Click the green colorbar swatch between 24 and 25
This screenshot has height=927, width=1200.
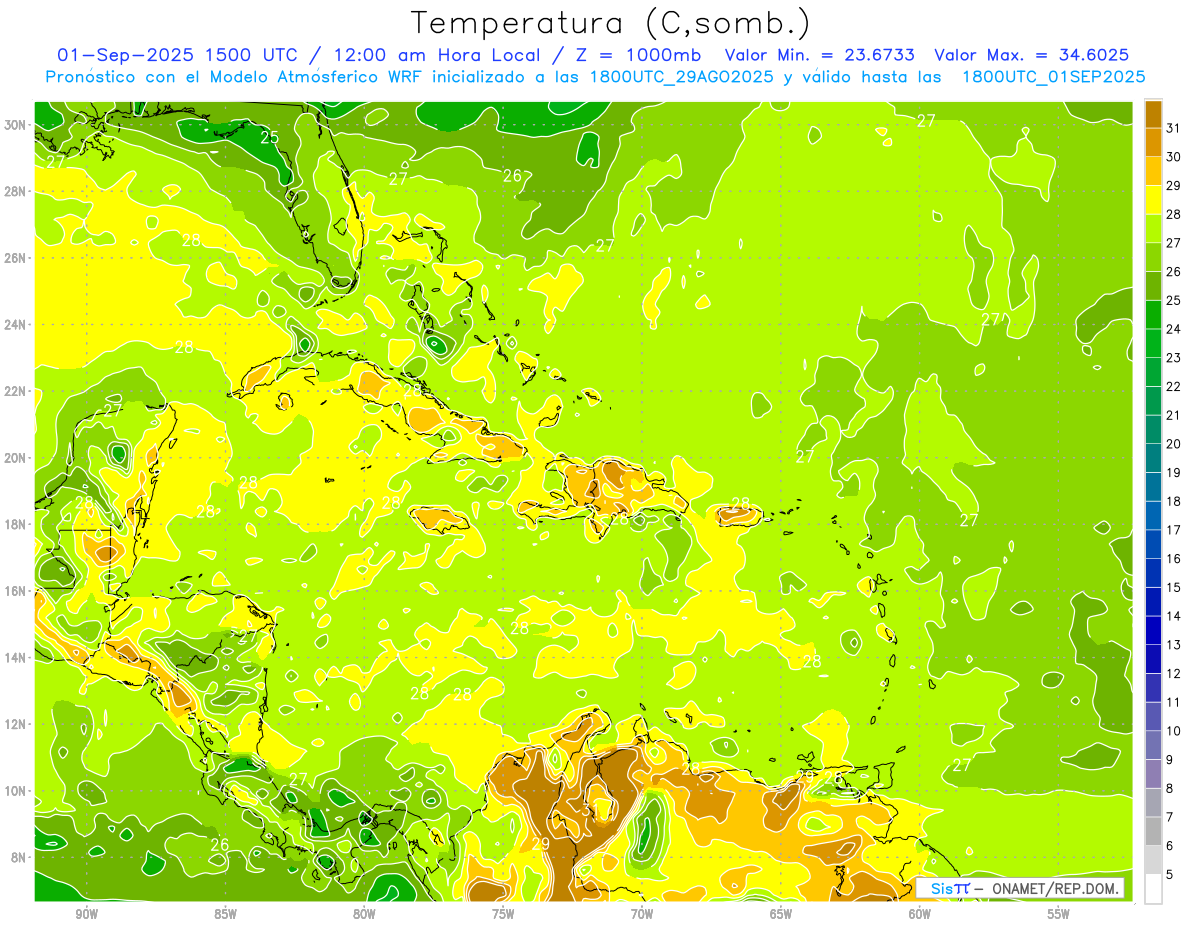(x=1154, y=315)
